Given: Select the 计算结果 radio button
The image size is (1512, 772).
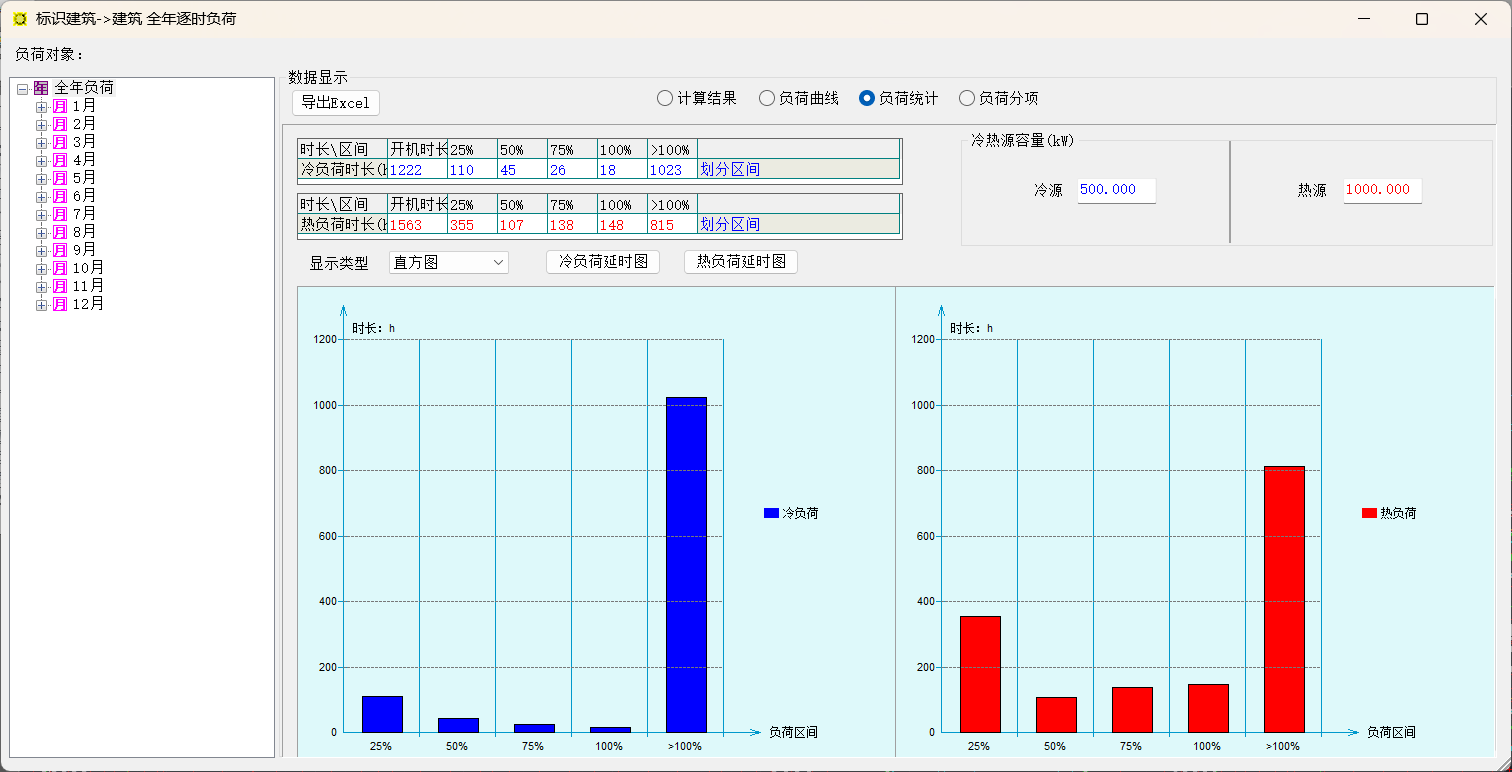Looking at the screenshot, I should click(x=665, y=98).
